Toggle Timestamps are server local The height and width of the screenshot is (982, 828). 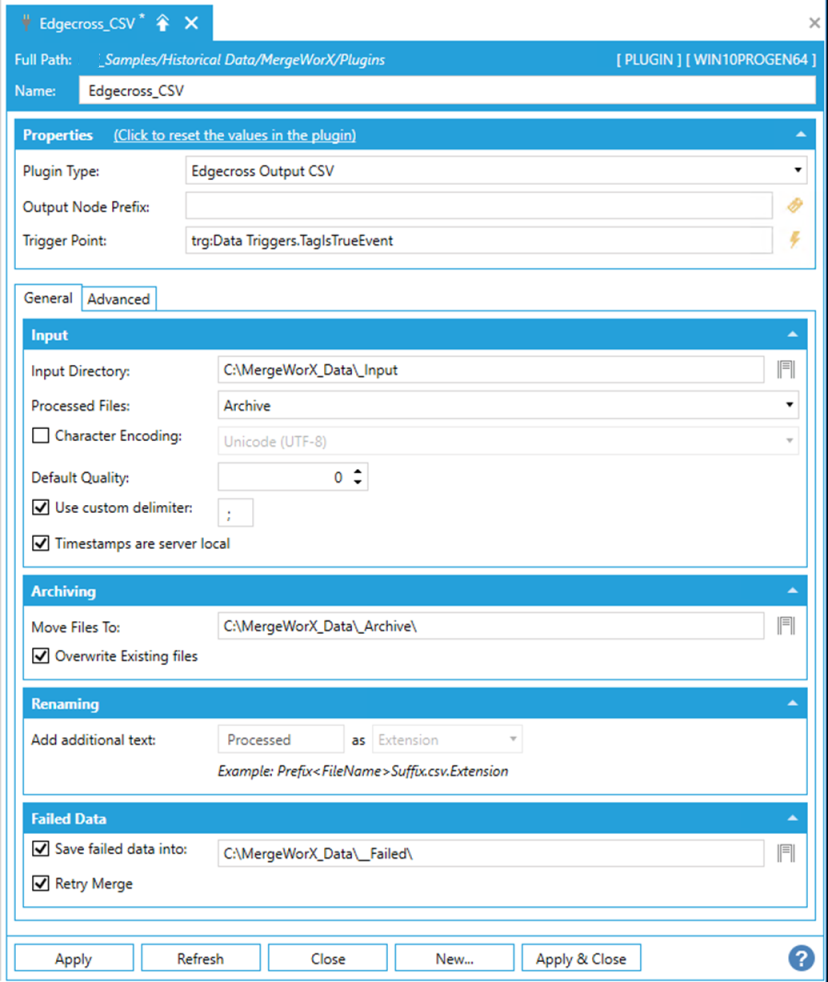[x=41, y=543]
